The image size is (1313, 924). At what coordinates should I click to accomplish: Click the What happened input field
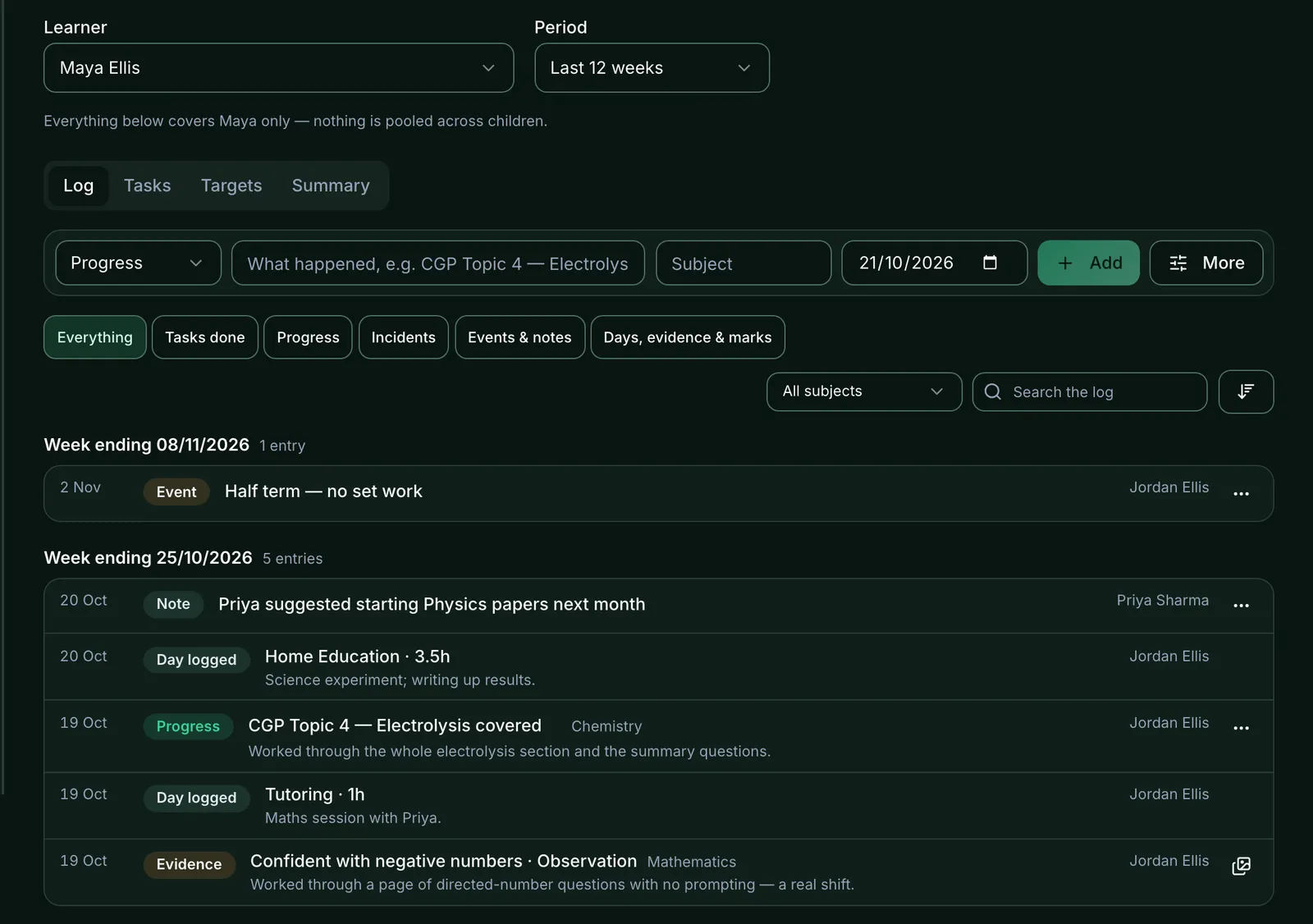[438, 263]
